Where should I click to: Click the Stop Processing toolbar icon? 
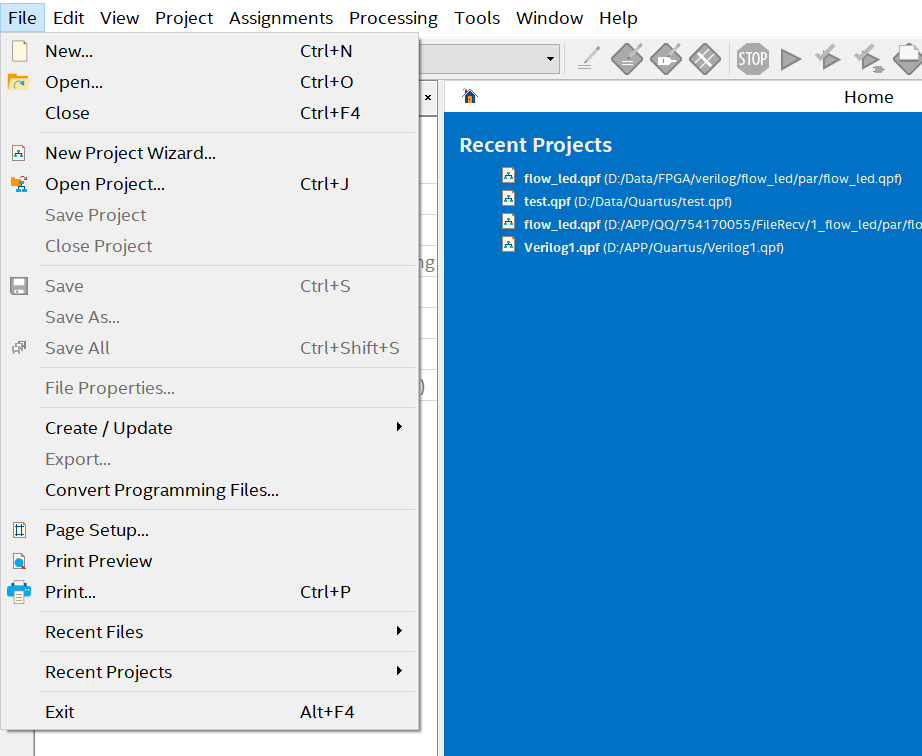[x=753, y=59]
